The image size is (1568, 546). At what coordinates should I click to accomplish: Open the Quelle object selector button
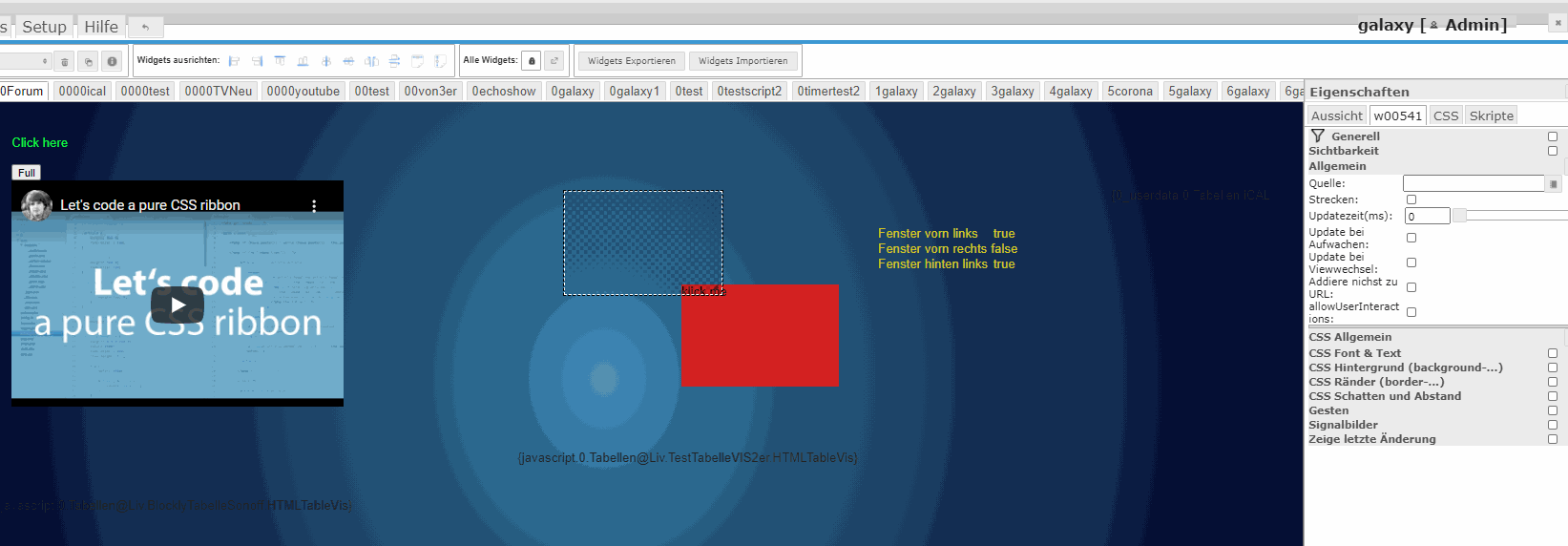[x=1554, y=183]
